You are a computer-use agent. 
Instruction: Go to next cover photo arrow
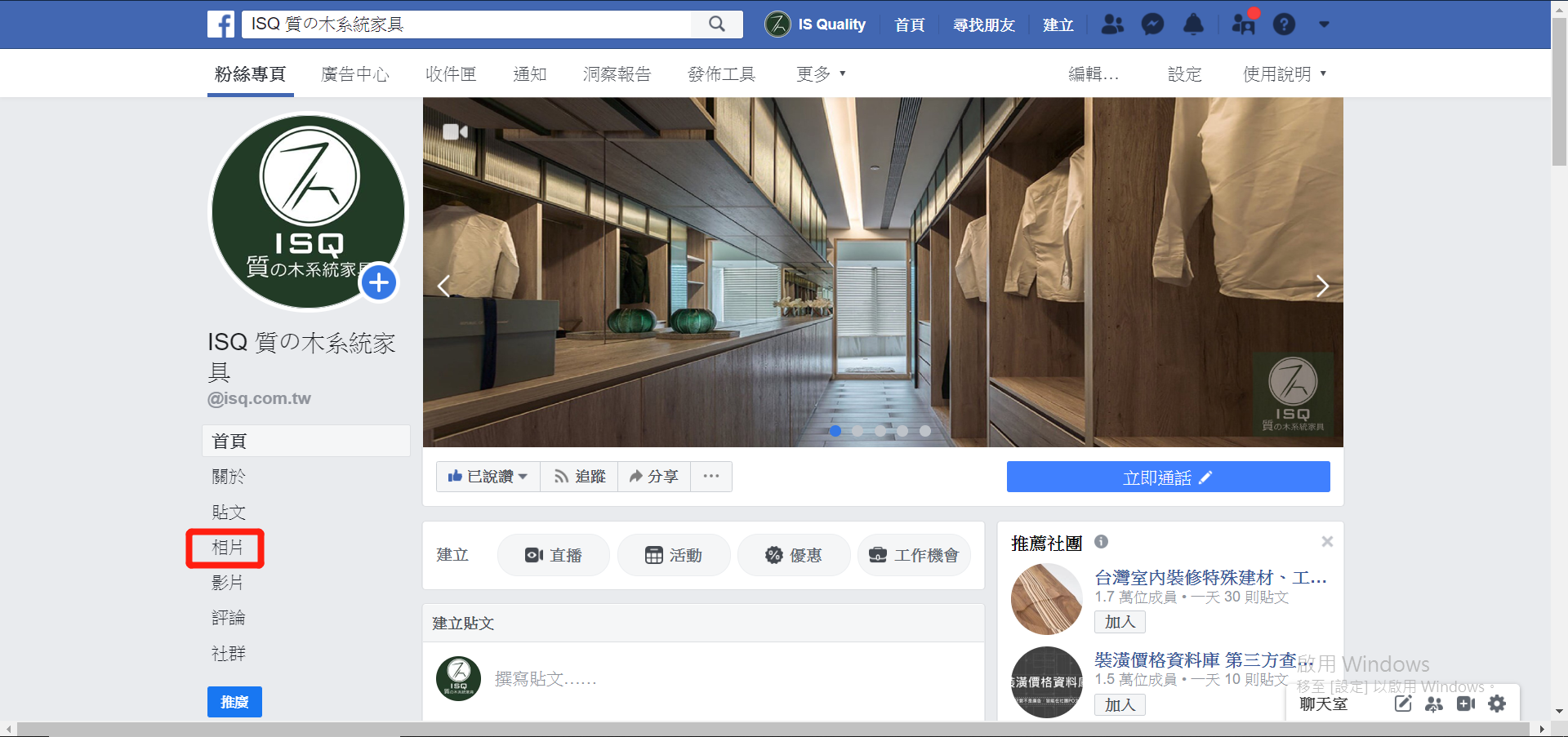tap(1323, 286)
